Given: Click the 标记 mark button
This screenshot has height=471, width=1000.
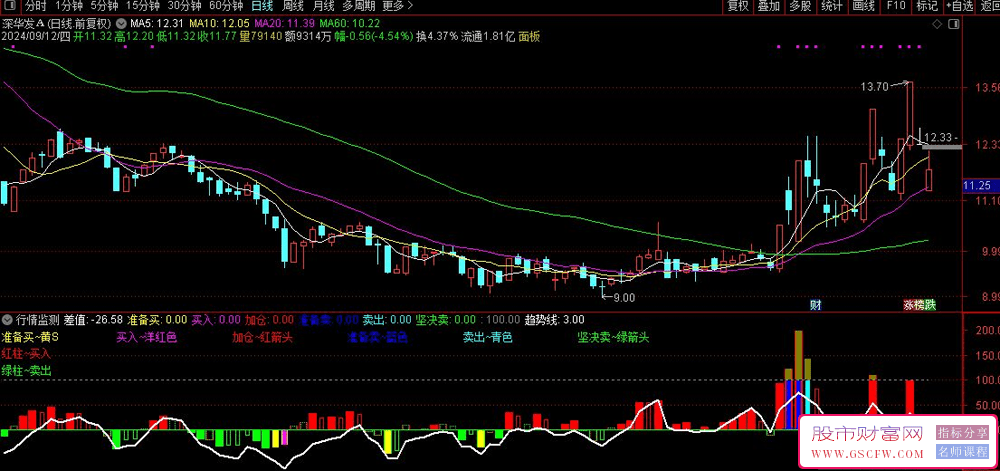Looking at the screenshot, I should (x=927, y=6).
